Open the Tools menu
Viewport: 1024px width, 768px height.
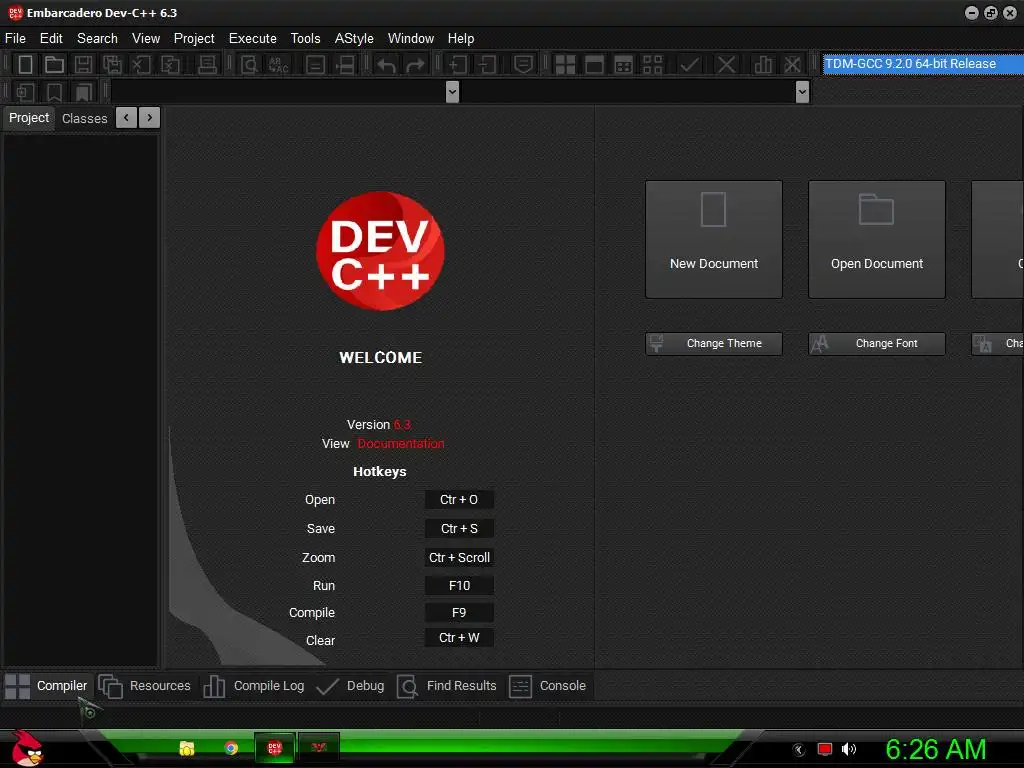[x=306, y=39]
